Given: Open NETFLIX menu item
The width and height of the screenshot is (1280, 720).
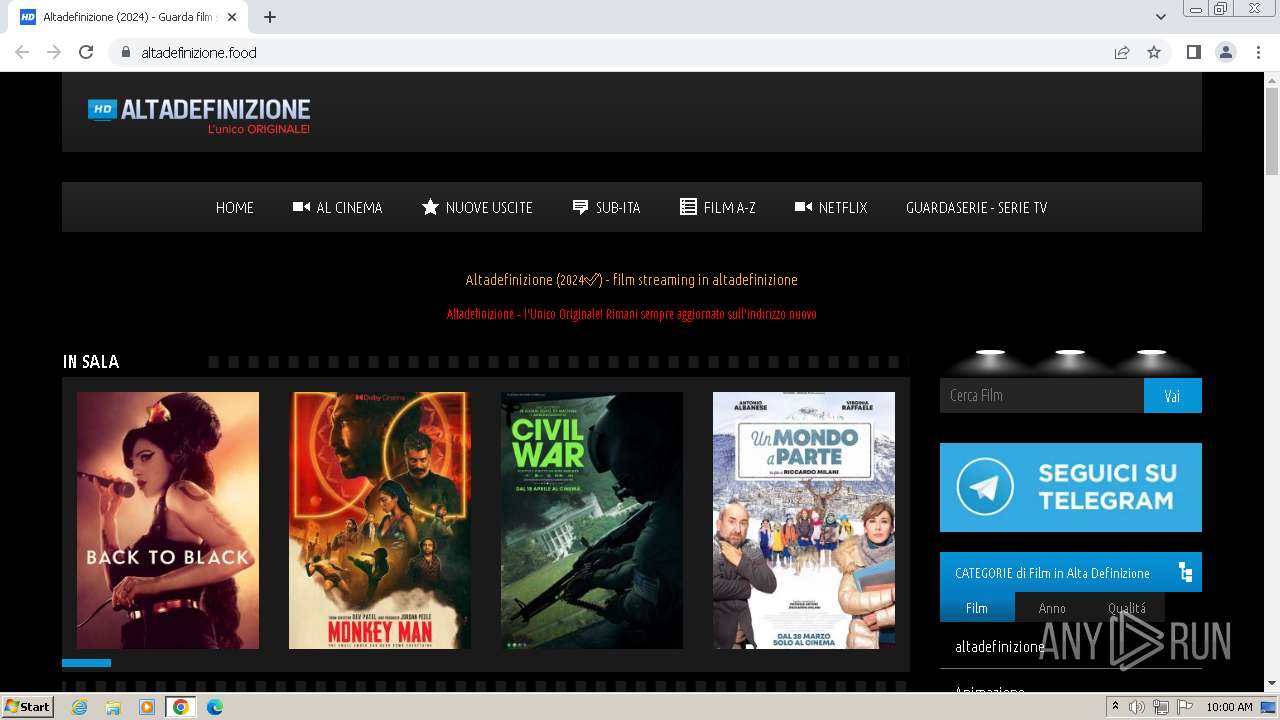Looking at the screenshot, I should (x=831, y=207).
